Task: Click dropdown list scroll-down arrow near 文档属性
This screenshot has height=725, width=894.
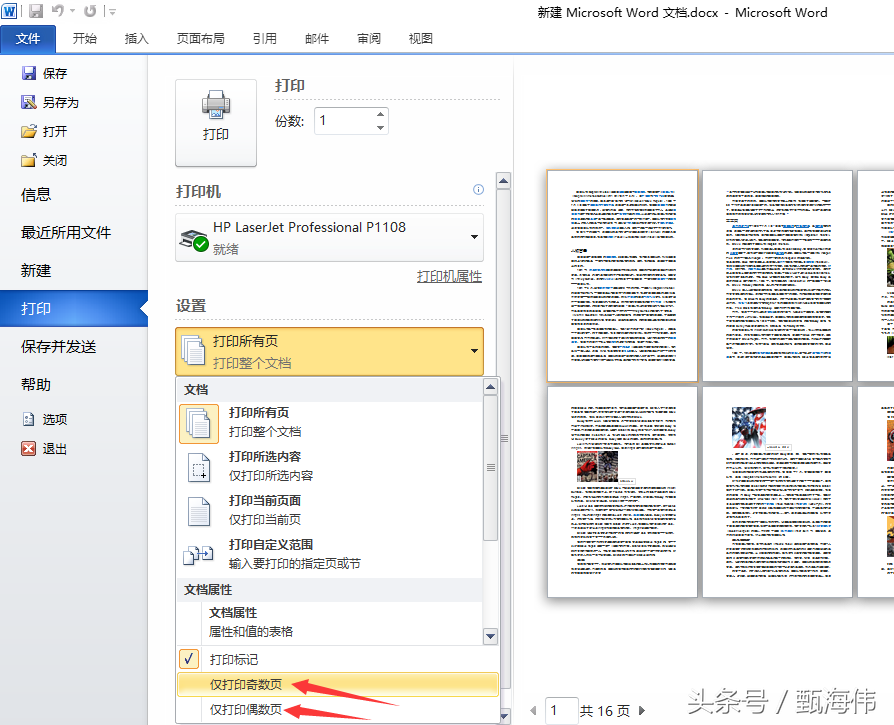Action: [x=490, y=636]
